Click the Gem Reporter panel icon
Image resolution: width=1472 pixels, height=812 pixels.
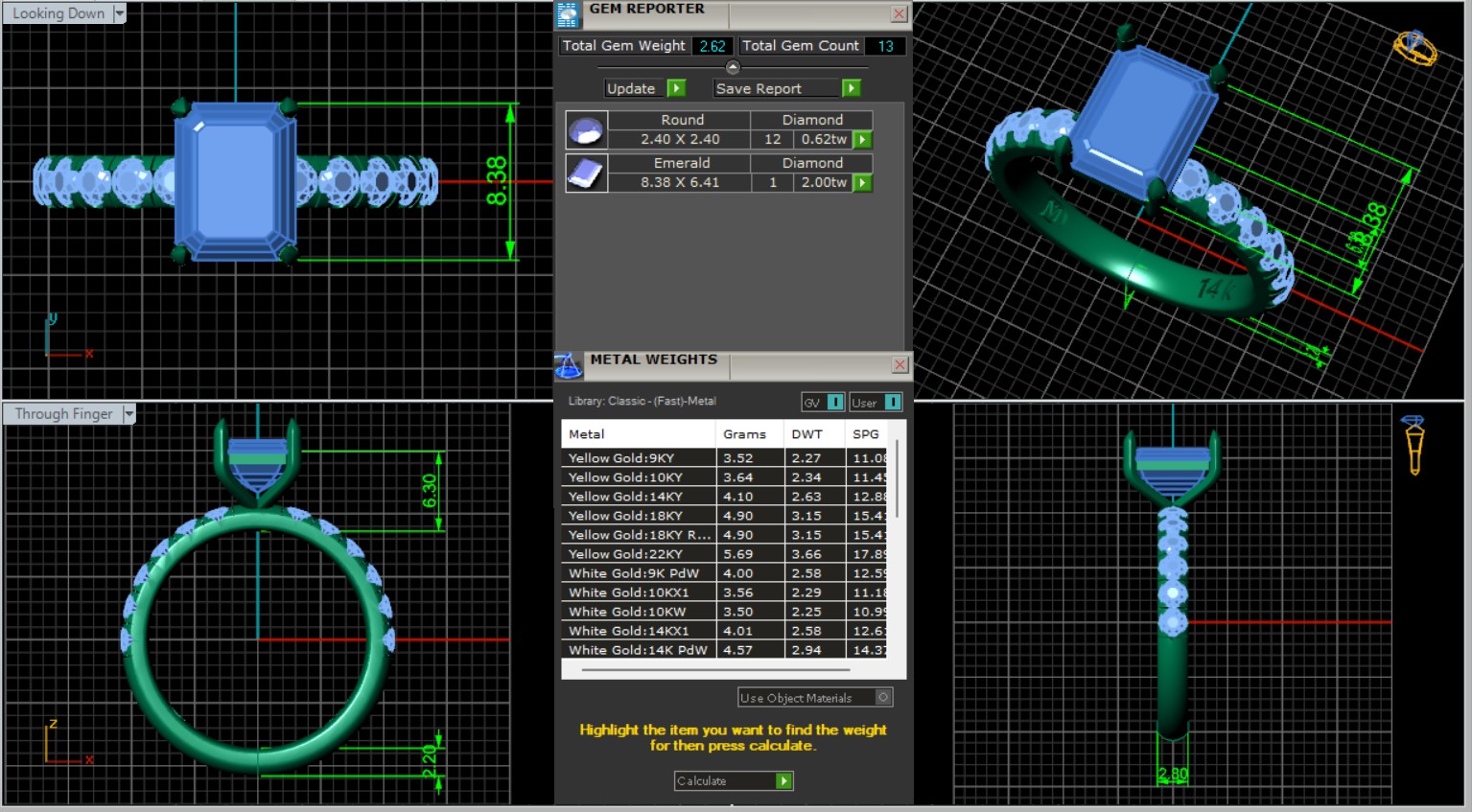tap(568, 14)
